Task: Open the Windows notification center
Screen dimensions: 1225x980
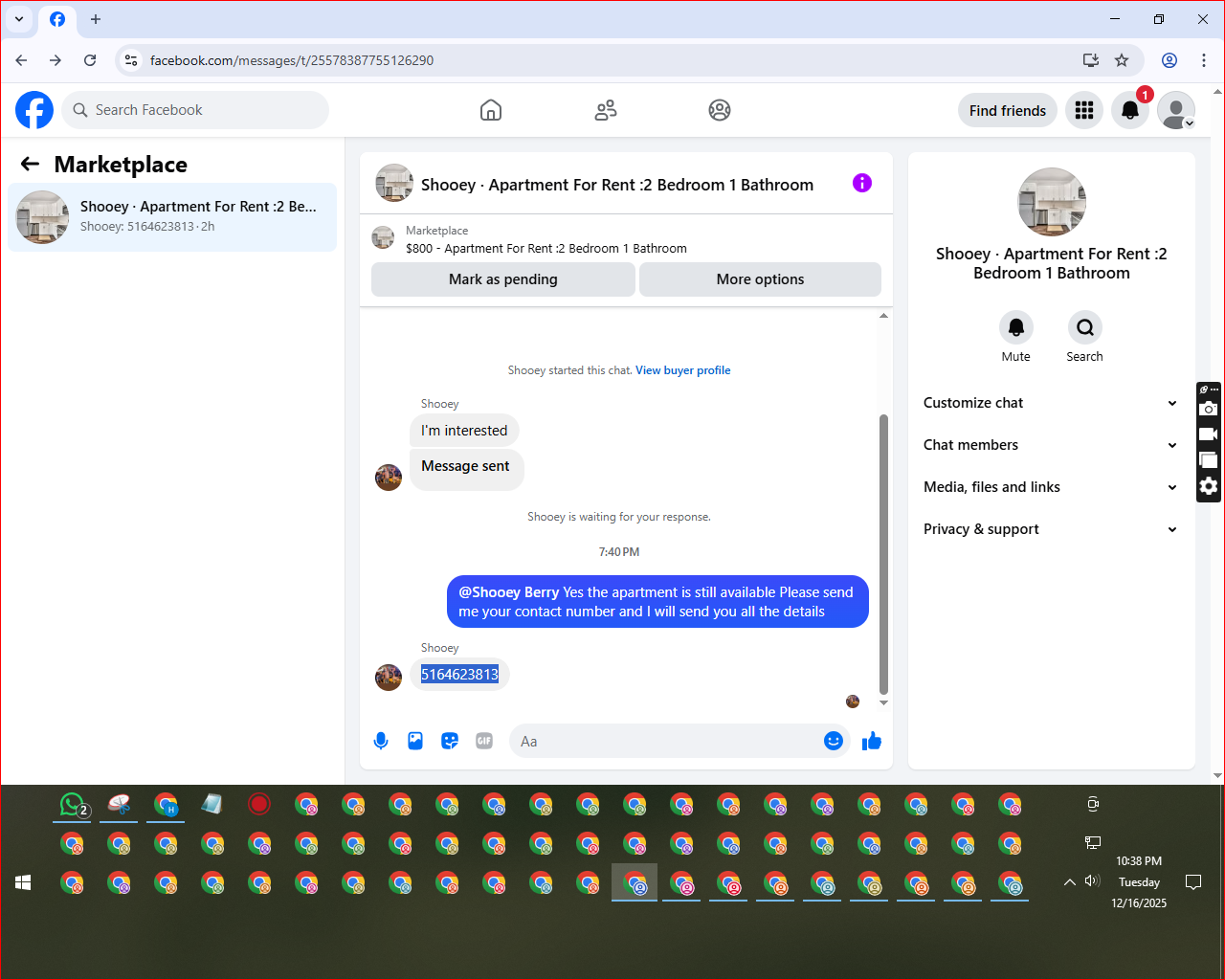Action: tap(1193, 881)
